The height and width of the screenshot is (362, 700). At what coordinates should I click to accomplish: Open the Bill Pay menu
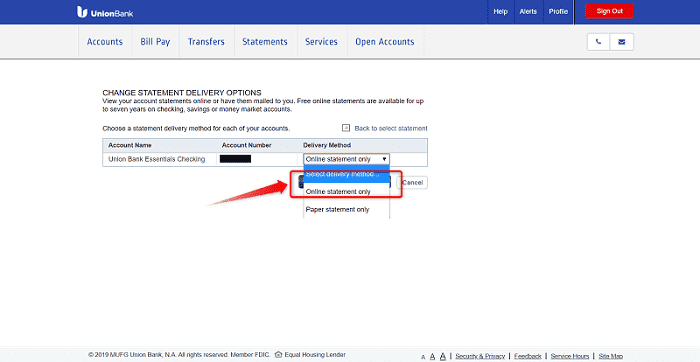pos(155,42)
